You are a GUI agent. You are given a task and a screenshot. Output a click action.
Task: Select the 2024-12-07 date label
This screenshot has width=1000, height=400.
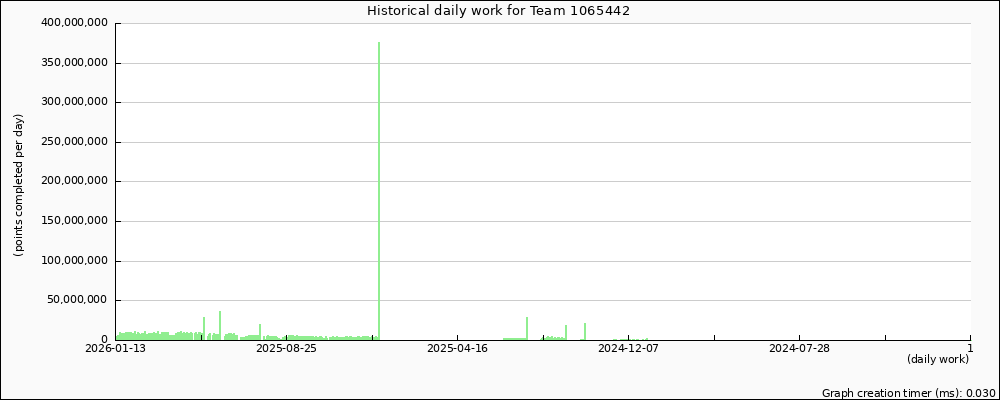[x=628, y=348]
